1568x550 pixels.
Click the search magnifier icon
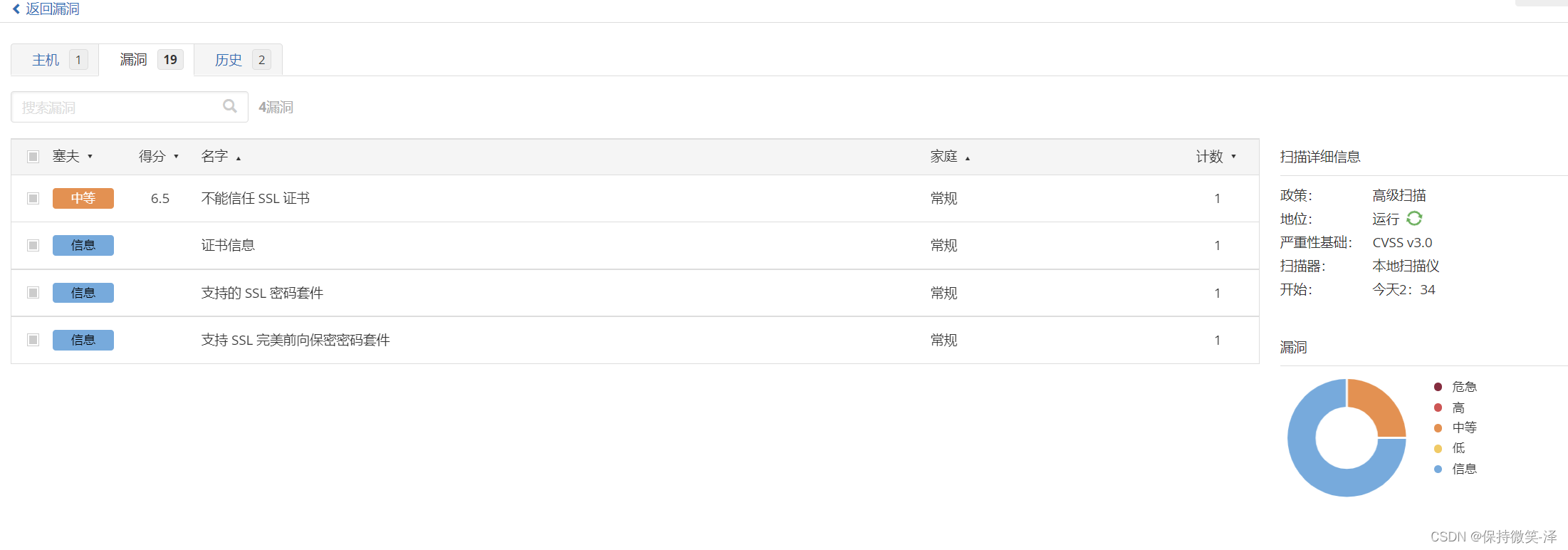point(229,106)
